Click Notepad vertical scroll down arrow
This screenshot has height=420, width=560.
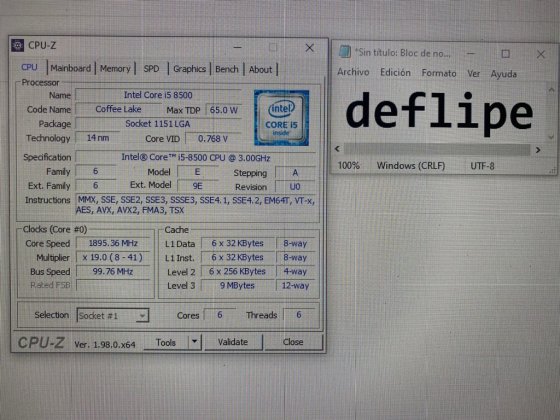tap(551, 137)
